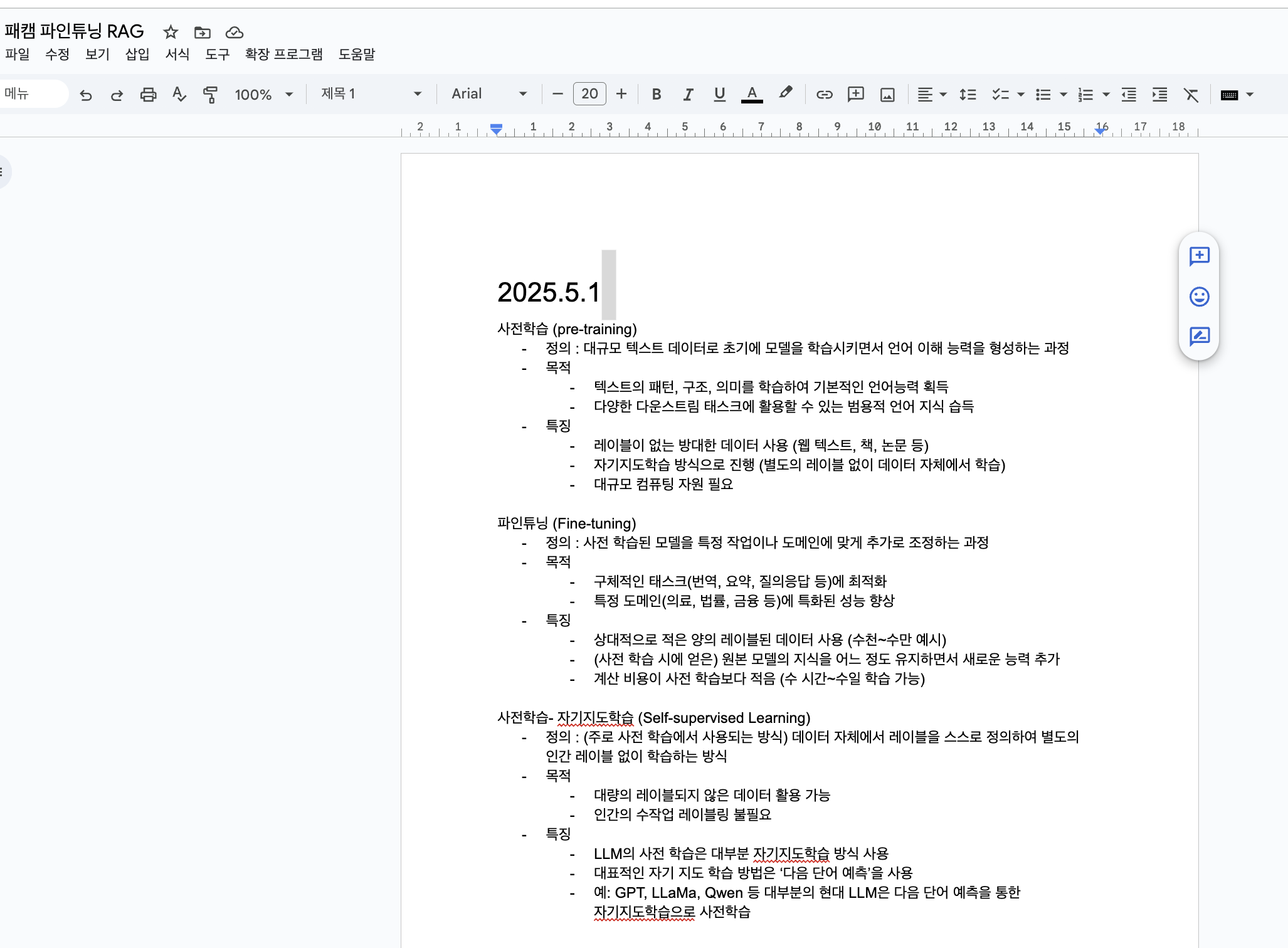Click the emoji reaction icon in side panel
This screenshot has height=948, width=1288.
click(x=1199, y=297)
